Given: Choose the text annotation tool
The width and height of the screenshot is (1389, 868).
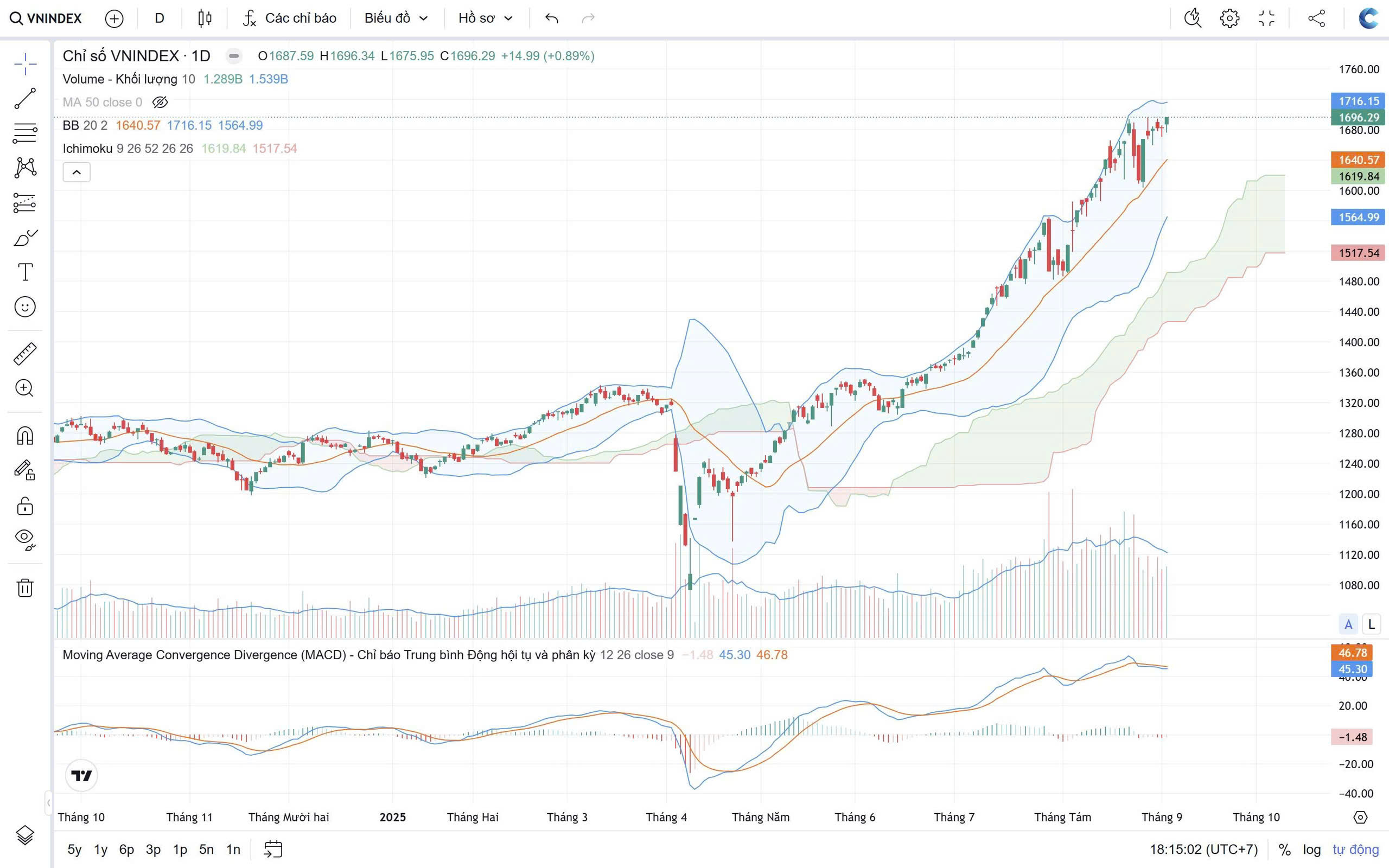Looking at the screenshot, I should (x=26, y=272).
